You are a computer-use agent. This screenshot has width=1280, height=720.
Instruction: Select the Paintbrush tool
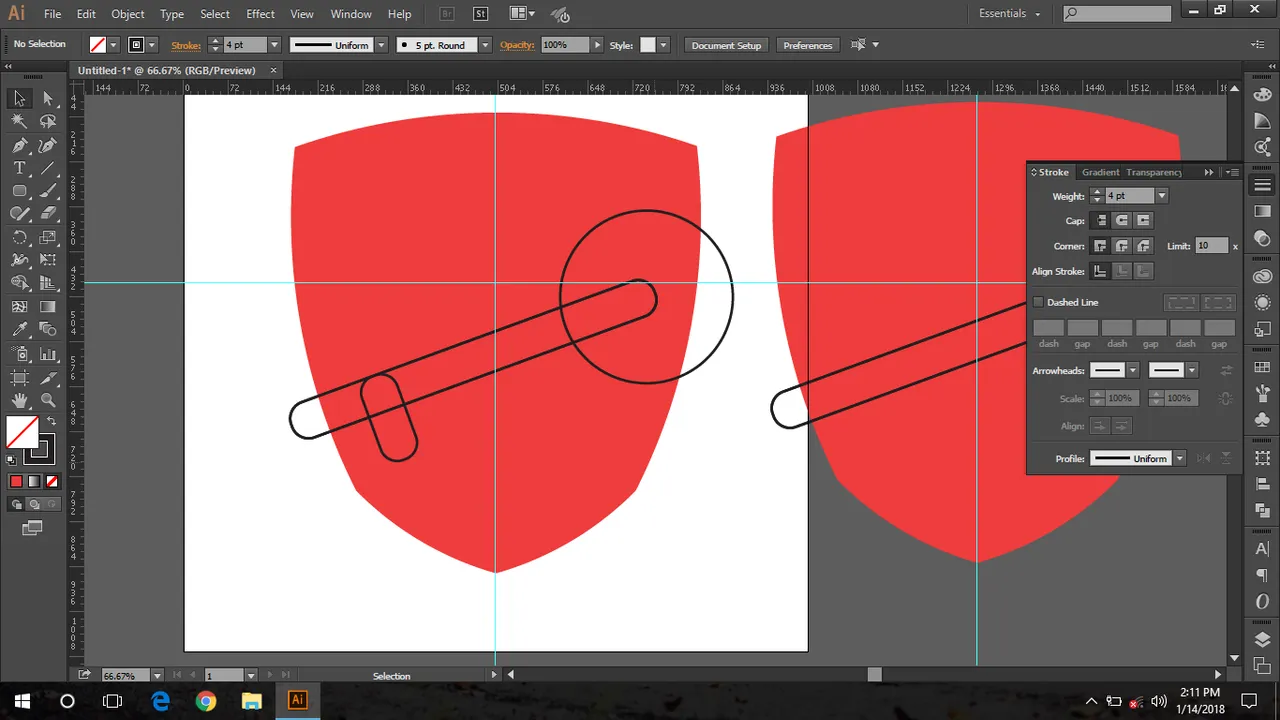tap(48, 191)
